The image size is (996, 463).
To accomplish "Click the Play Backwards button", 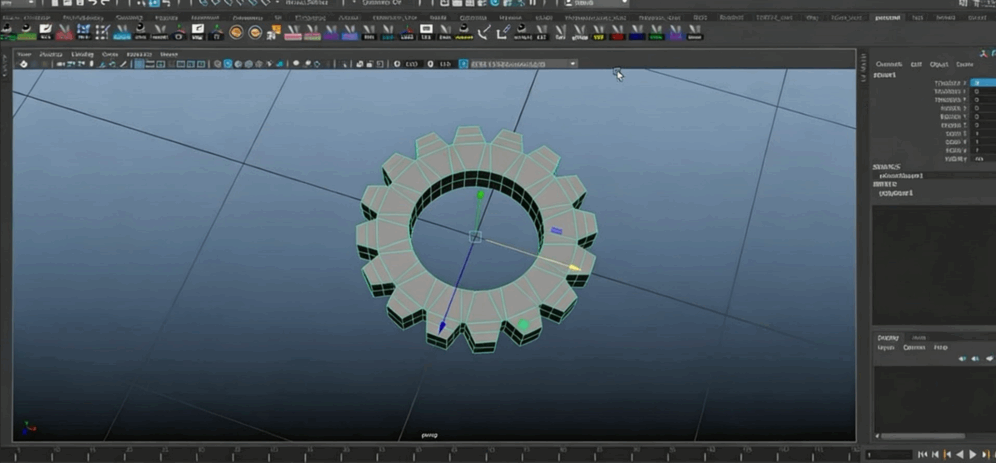I will (960, 454).
